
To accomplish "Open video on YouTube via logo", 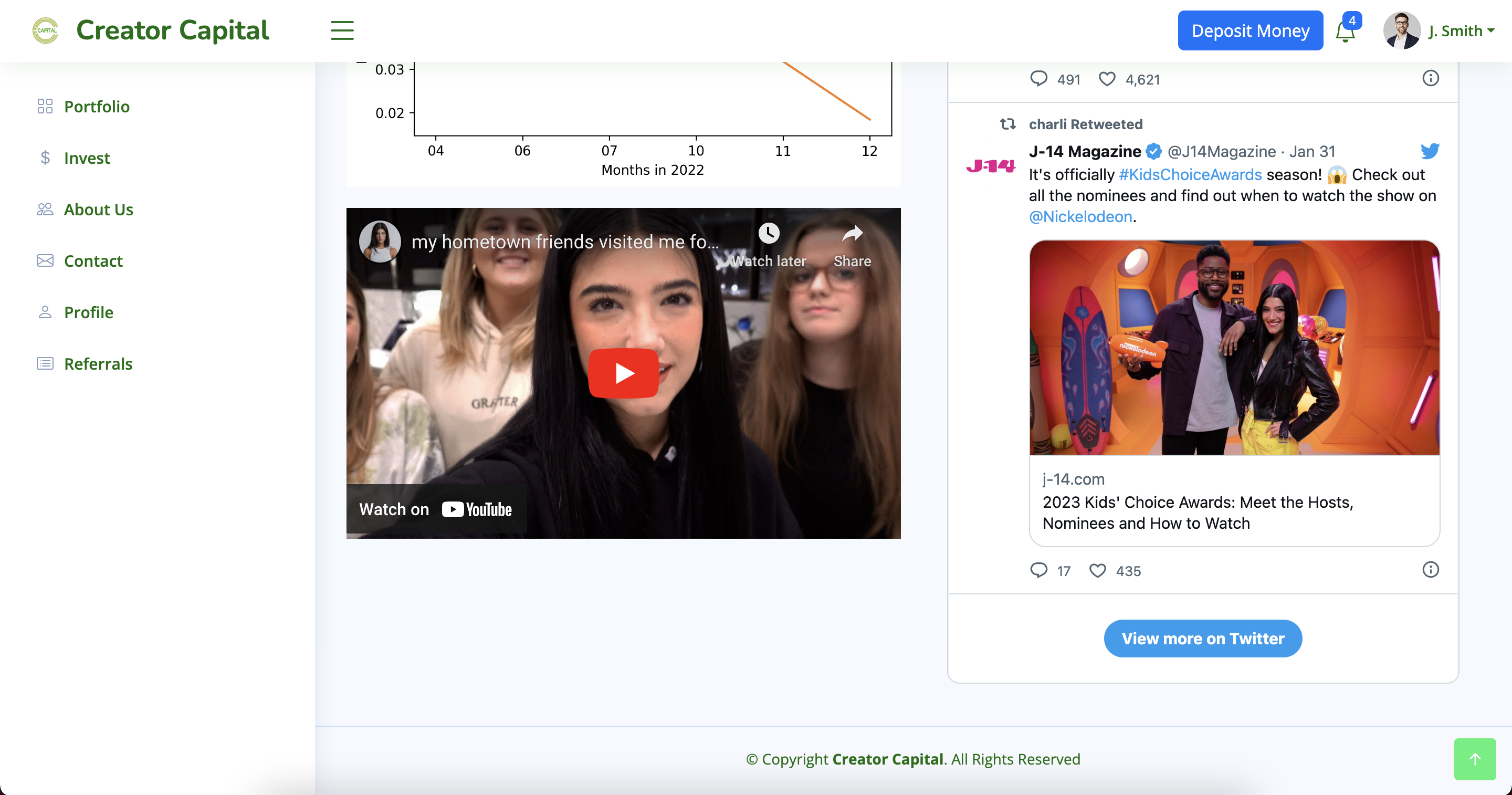I will pos(477,509).
